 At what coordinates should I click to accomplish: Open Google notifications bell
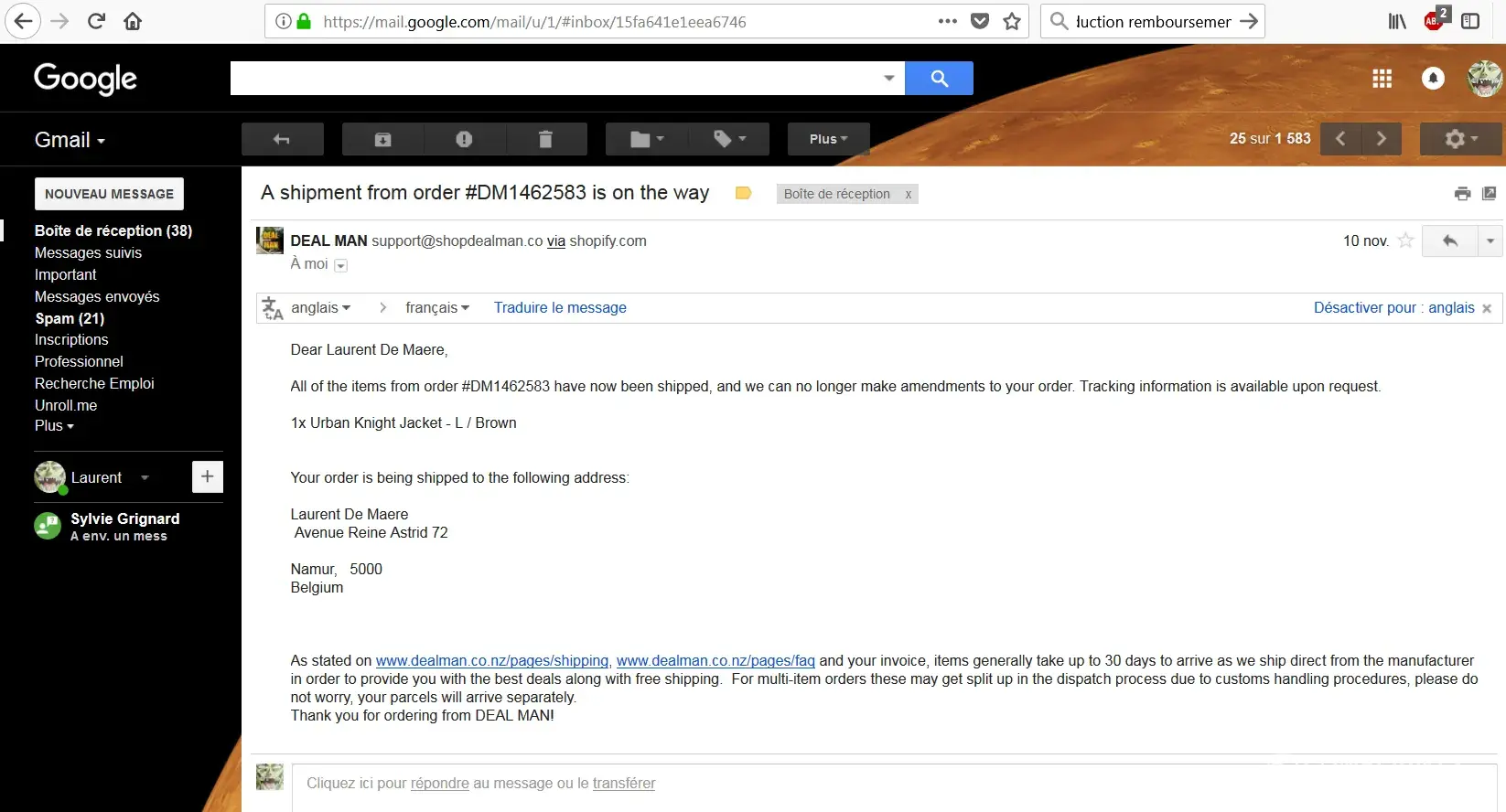(x=1433, y=79)
